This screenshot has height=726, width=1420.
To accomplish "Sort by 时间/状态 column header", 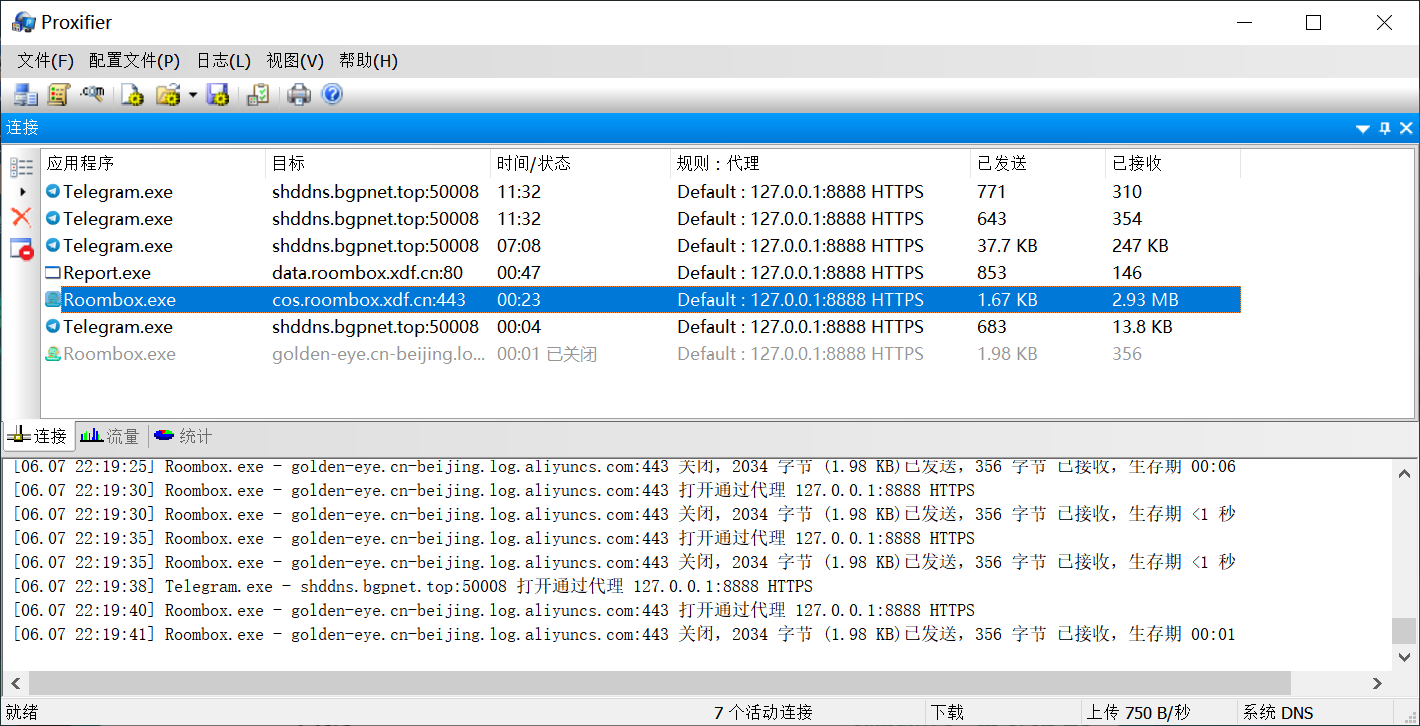I will [x=581, y=164].
